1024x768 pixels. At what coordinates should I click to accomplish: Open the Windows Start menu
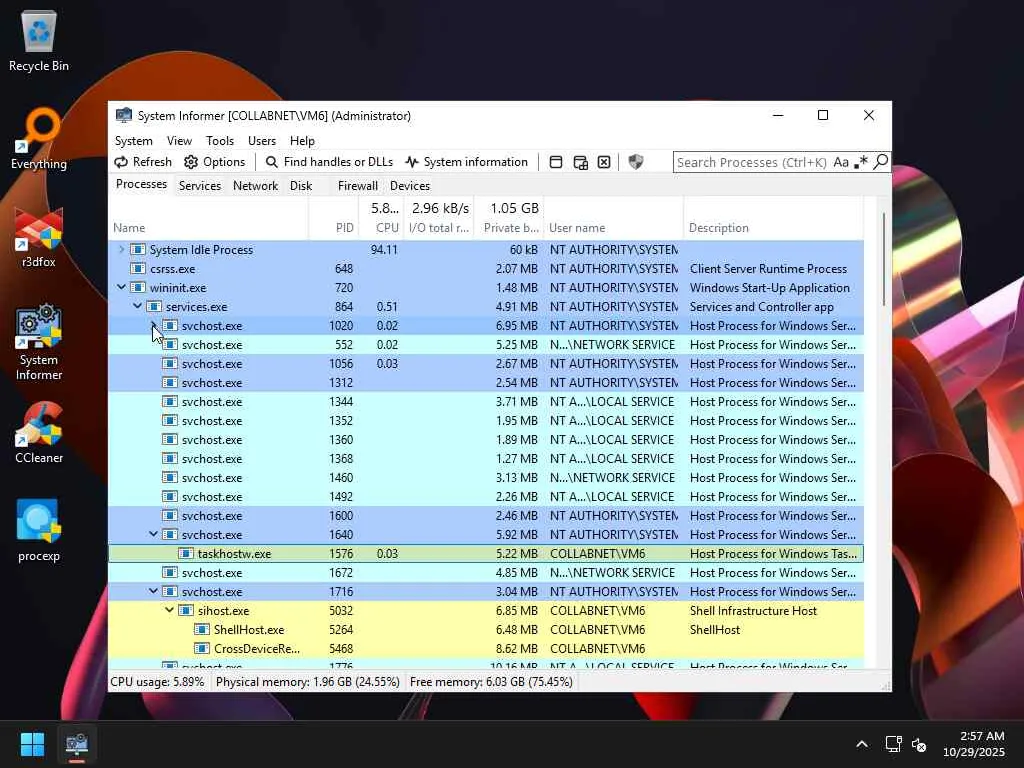coord(32,744)
